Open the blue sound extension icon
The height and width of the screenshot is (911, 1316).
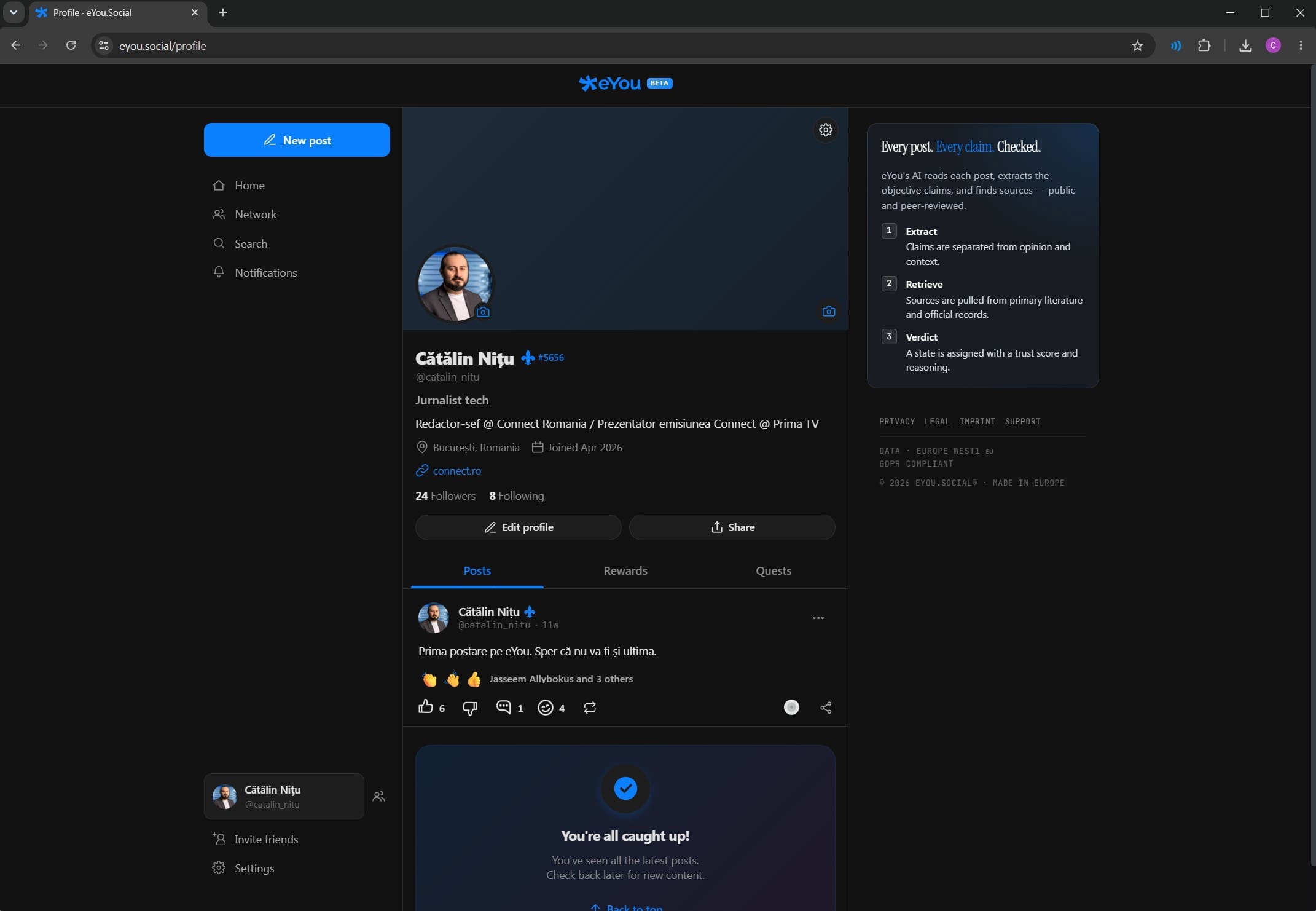1175,45
